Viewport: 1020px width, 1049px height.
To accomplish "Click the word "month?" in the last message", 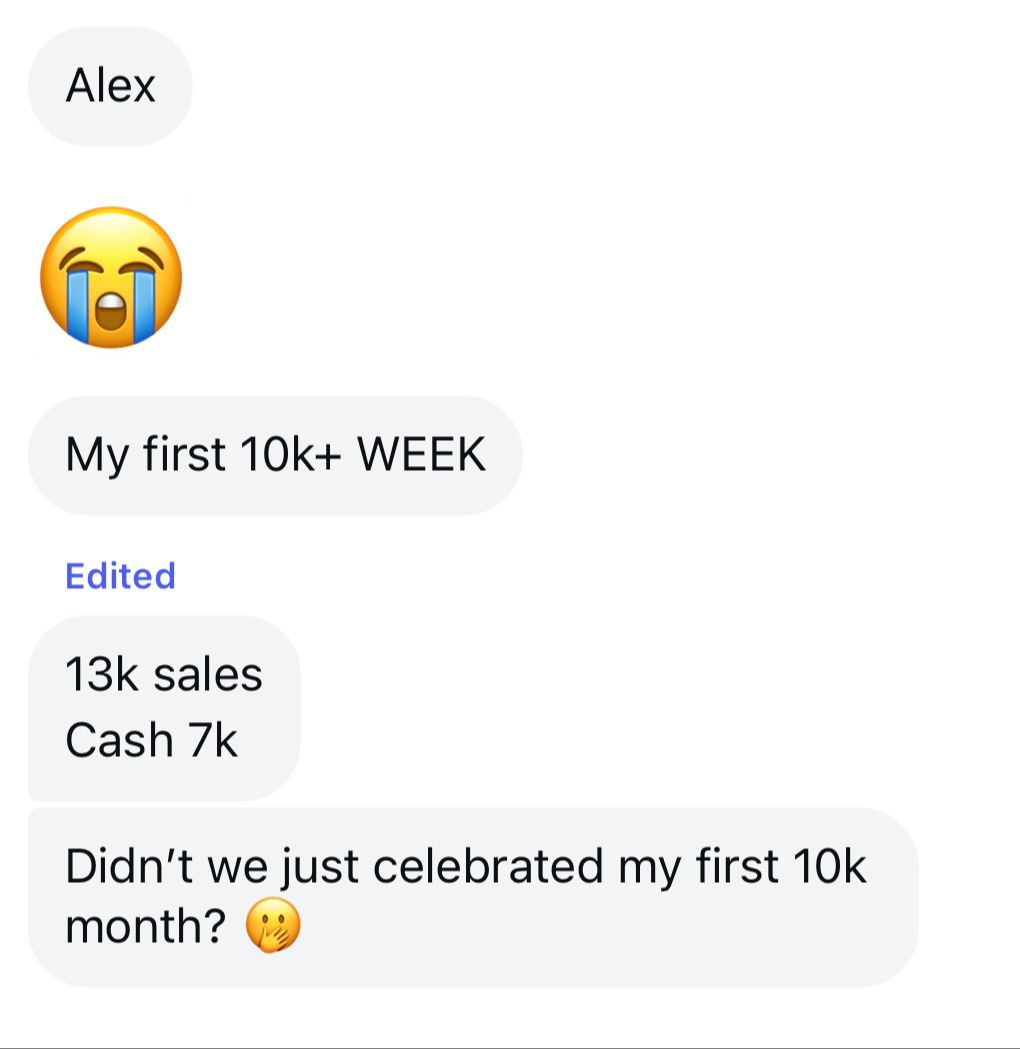I will pos(144,927).
